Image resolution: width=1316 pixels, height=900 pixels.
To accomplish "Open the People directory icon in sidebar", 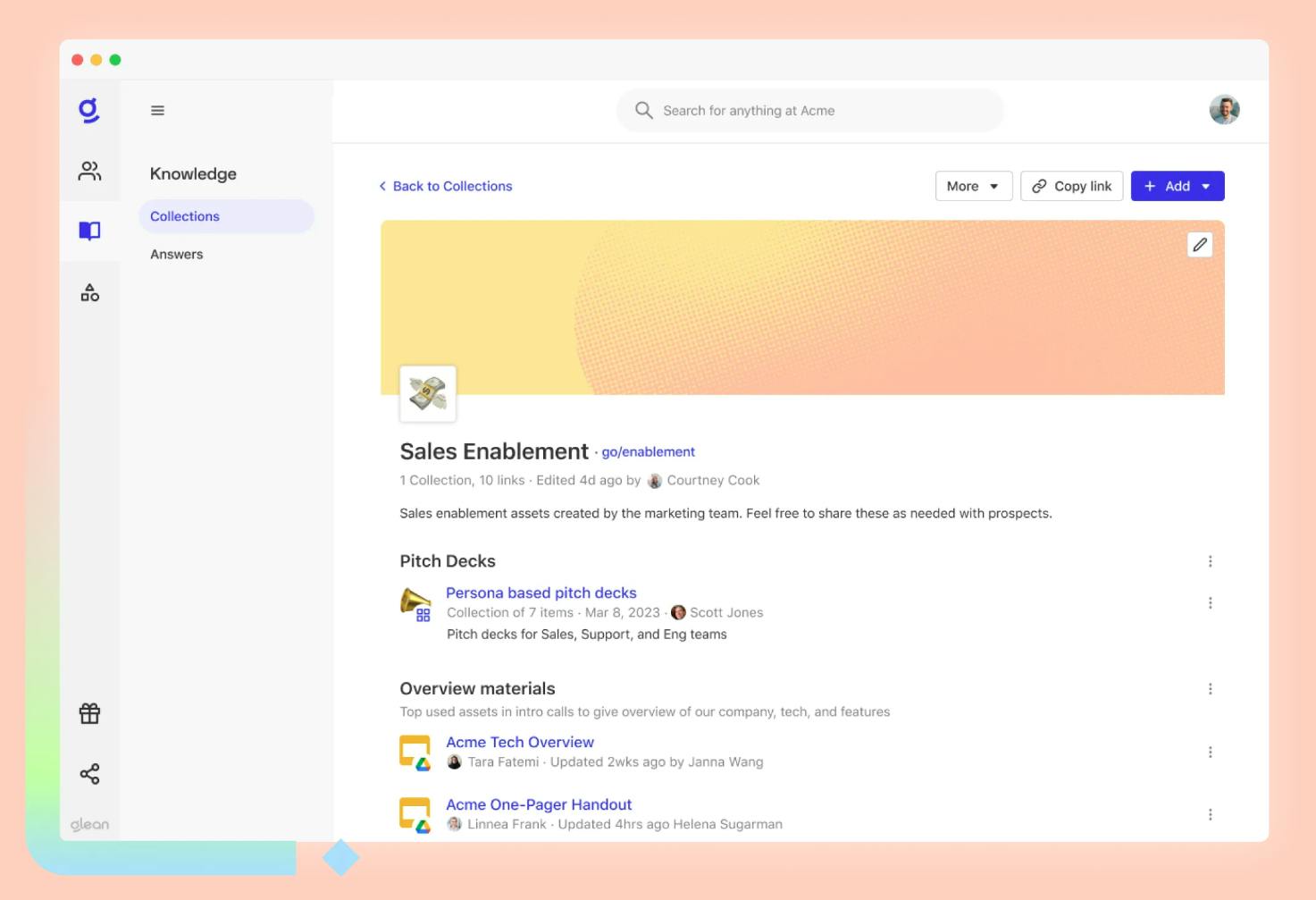I will pos(89,171).
